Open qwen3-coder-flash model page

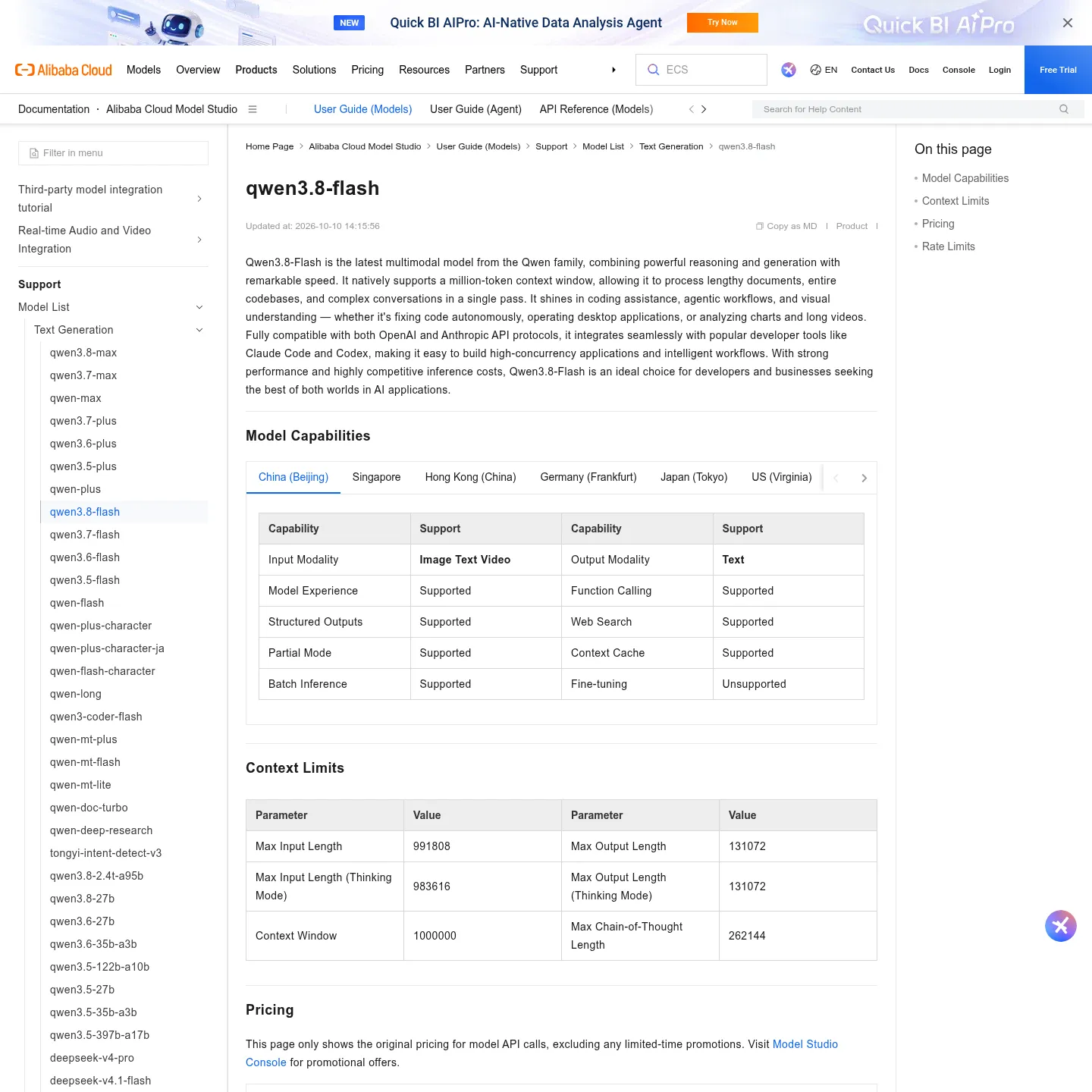[96, 717]
